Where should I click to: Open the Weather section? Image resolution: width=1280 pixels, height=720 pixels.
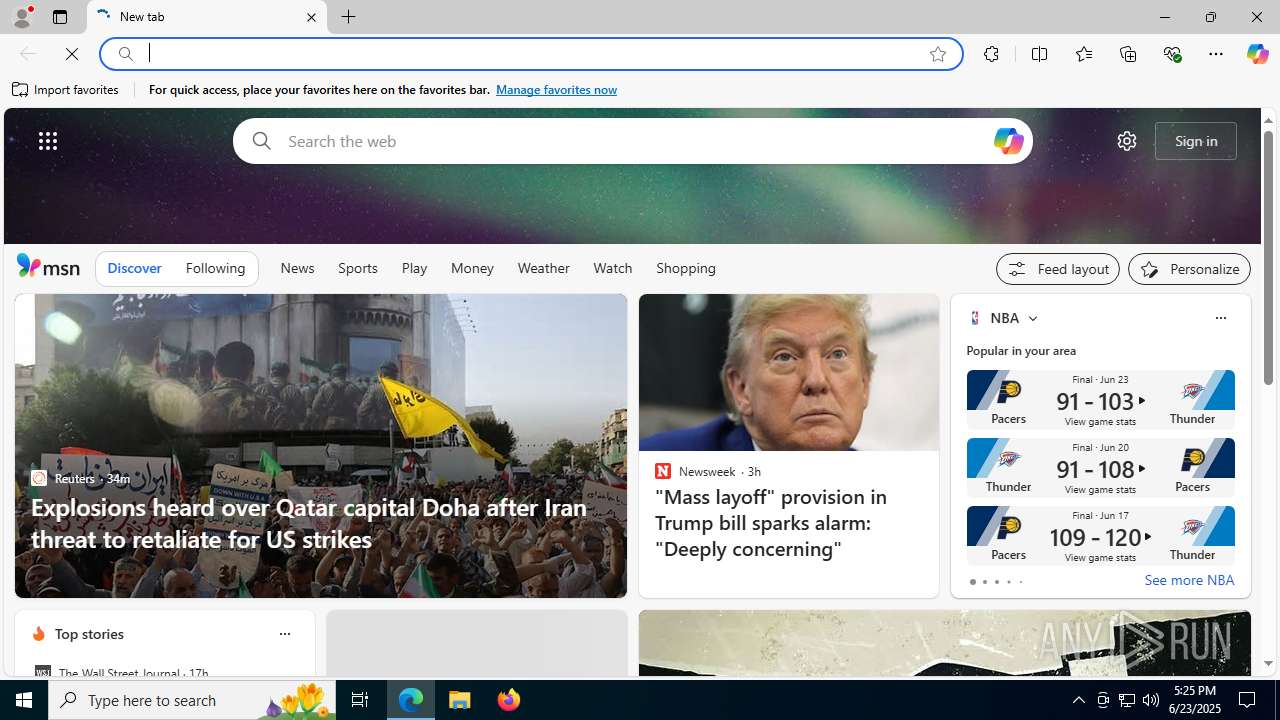pyautogui.click(x=543, y=268)
